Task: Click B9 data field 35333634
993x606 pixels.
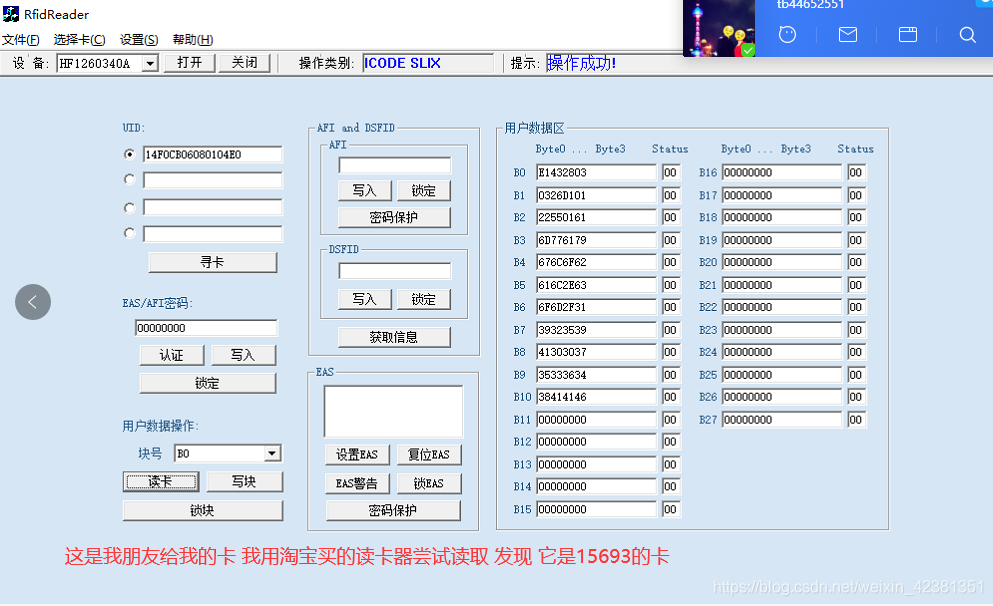Action: click(x=596, y=375)
